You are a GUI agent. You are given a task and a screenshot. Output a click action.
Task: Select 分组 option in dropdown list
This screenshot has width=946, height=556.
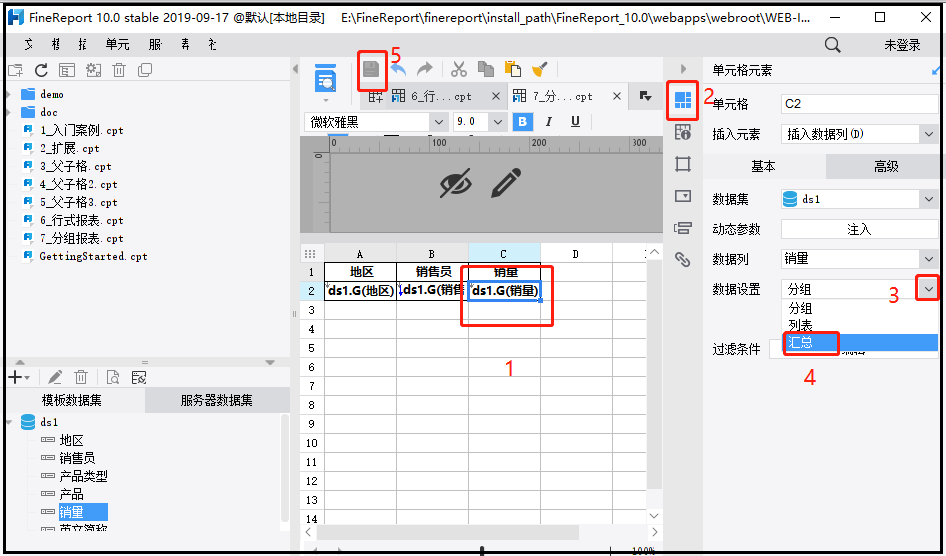860,308
